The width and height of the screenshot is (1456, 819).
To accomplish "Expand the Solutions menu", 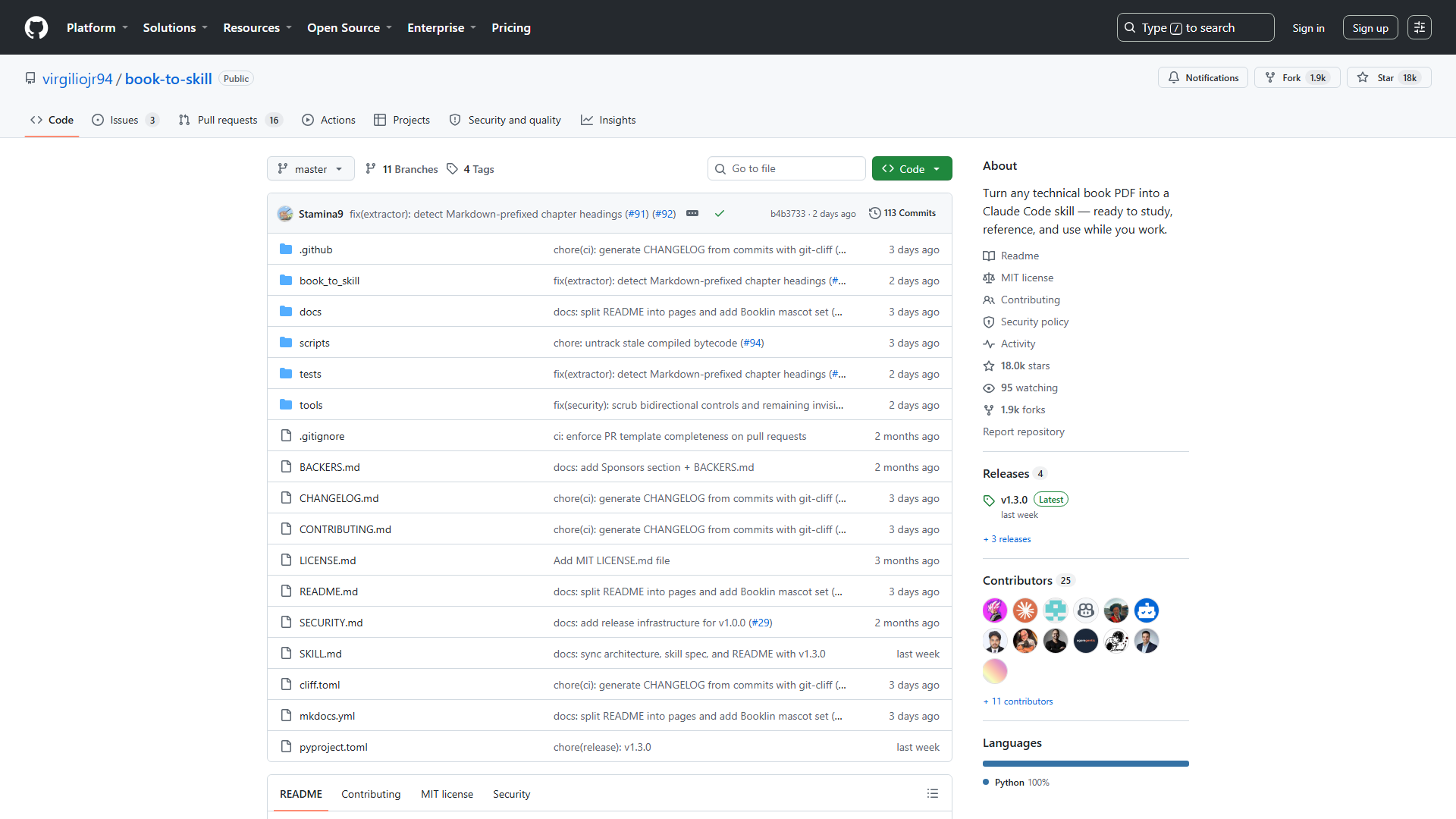I will pos(175,27).
